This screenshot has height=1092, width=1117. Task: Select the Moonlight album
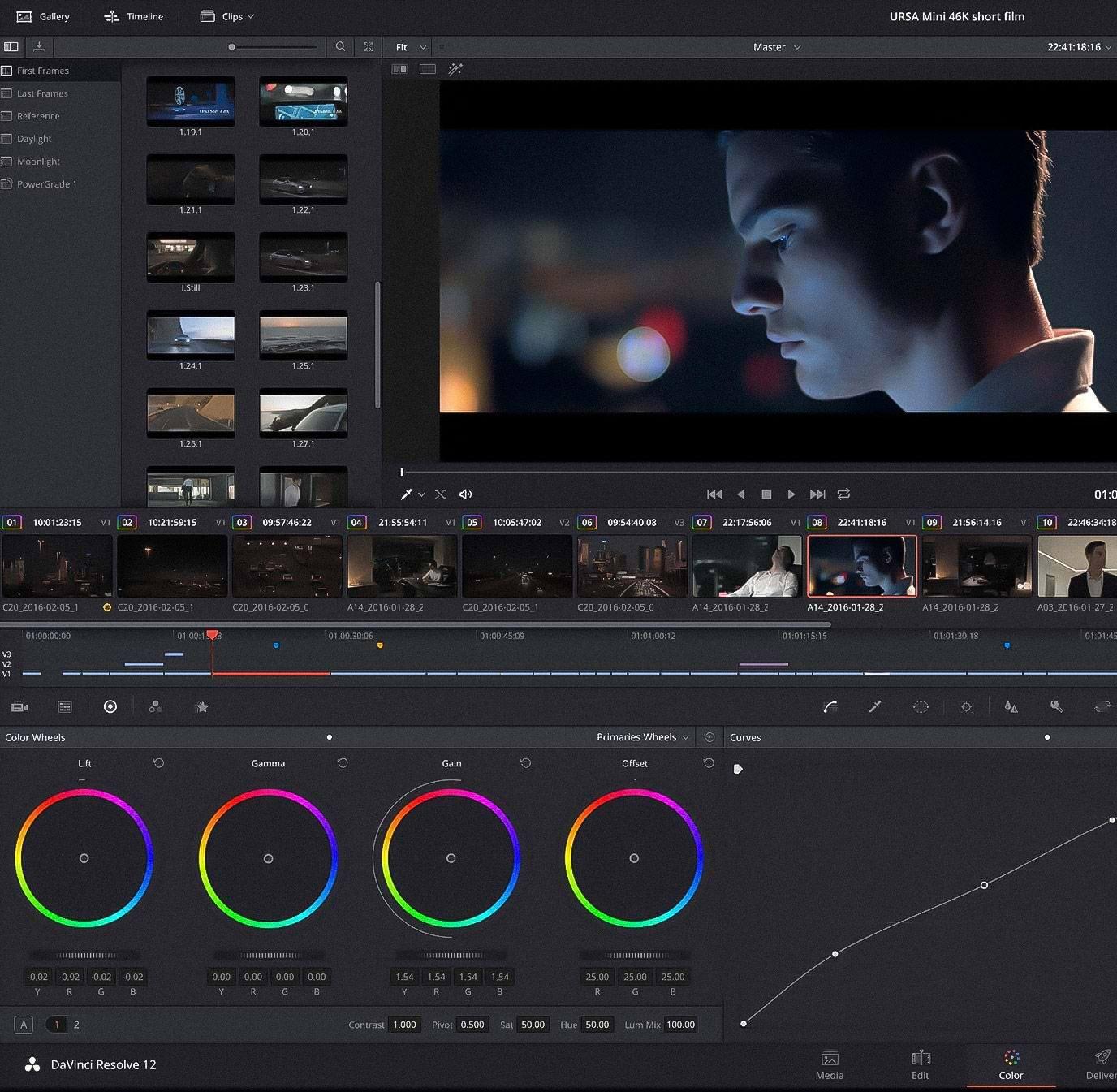point(38,162)
